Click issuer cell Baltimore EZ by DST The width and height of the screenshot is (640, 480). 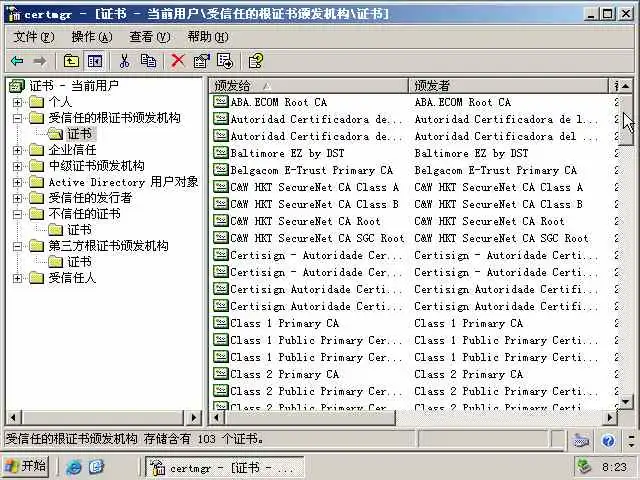(471, 153)
